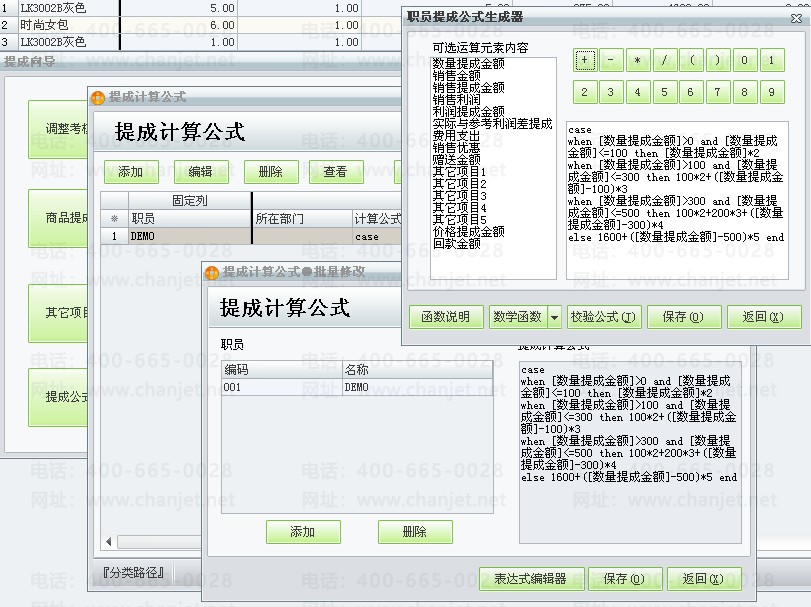Select the DEMO row in the formula grid
Image resolution: width=811 pixels, height=607 pixels.
coord(190,237)
